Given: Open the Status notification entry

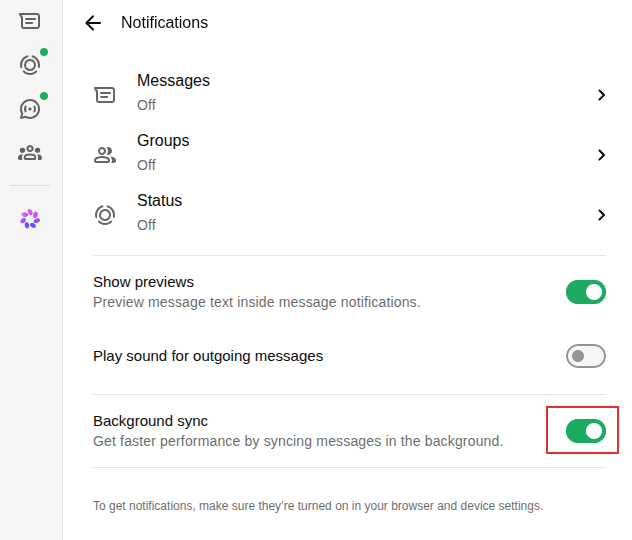Looking at the screenshot, I should 349,213.
